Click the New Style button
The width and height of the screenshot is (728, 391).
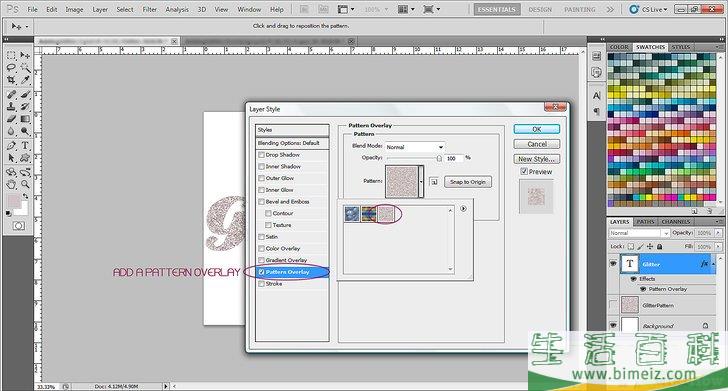536,159
